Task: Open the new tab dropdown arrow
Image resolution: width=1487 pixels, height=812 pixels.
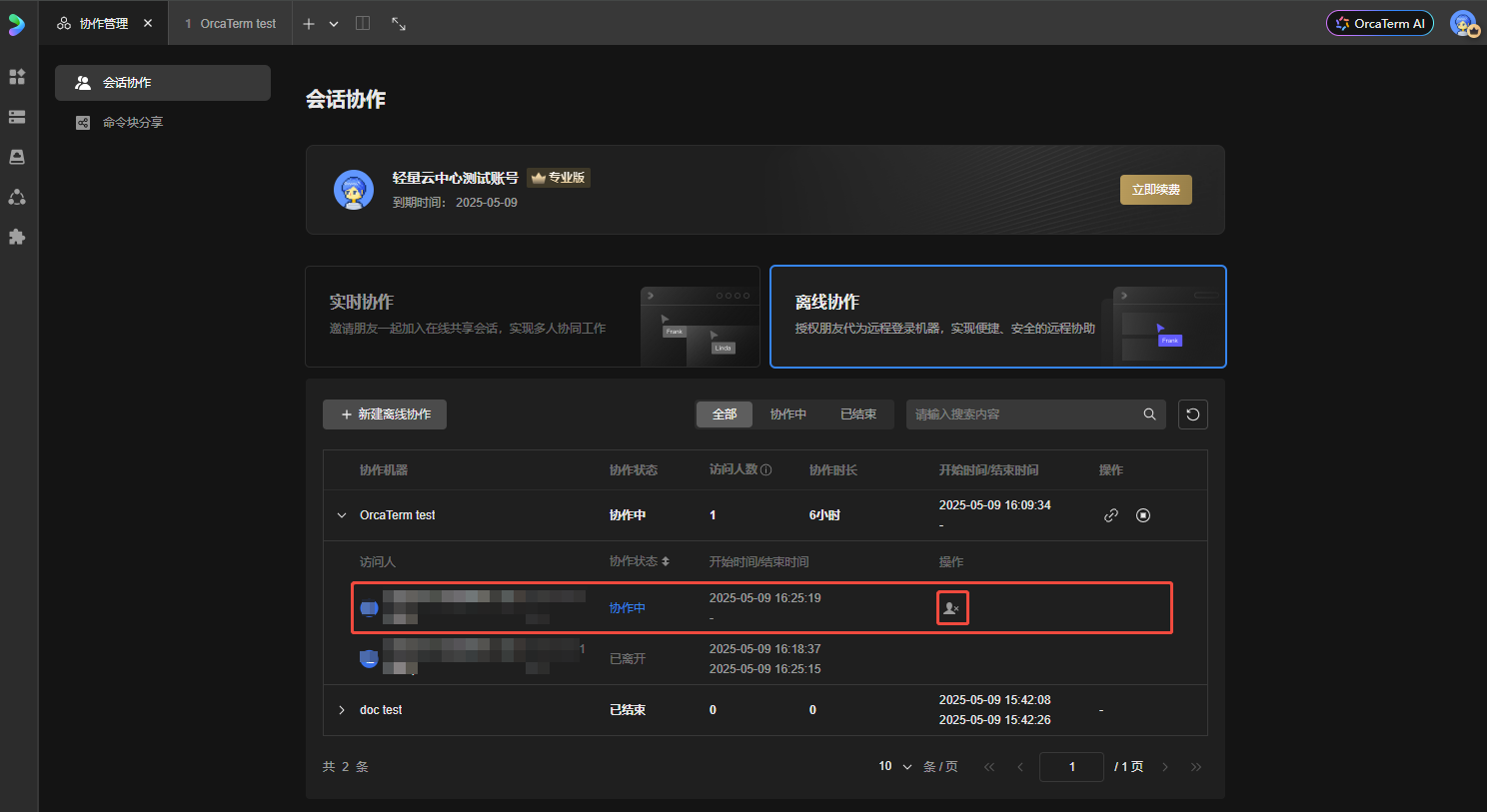Action: pyautogui.click(x=334, y=24)
